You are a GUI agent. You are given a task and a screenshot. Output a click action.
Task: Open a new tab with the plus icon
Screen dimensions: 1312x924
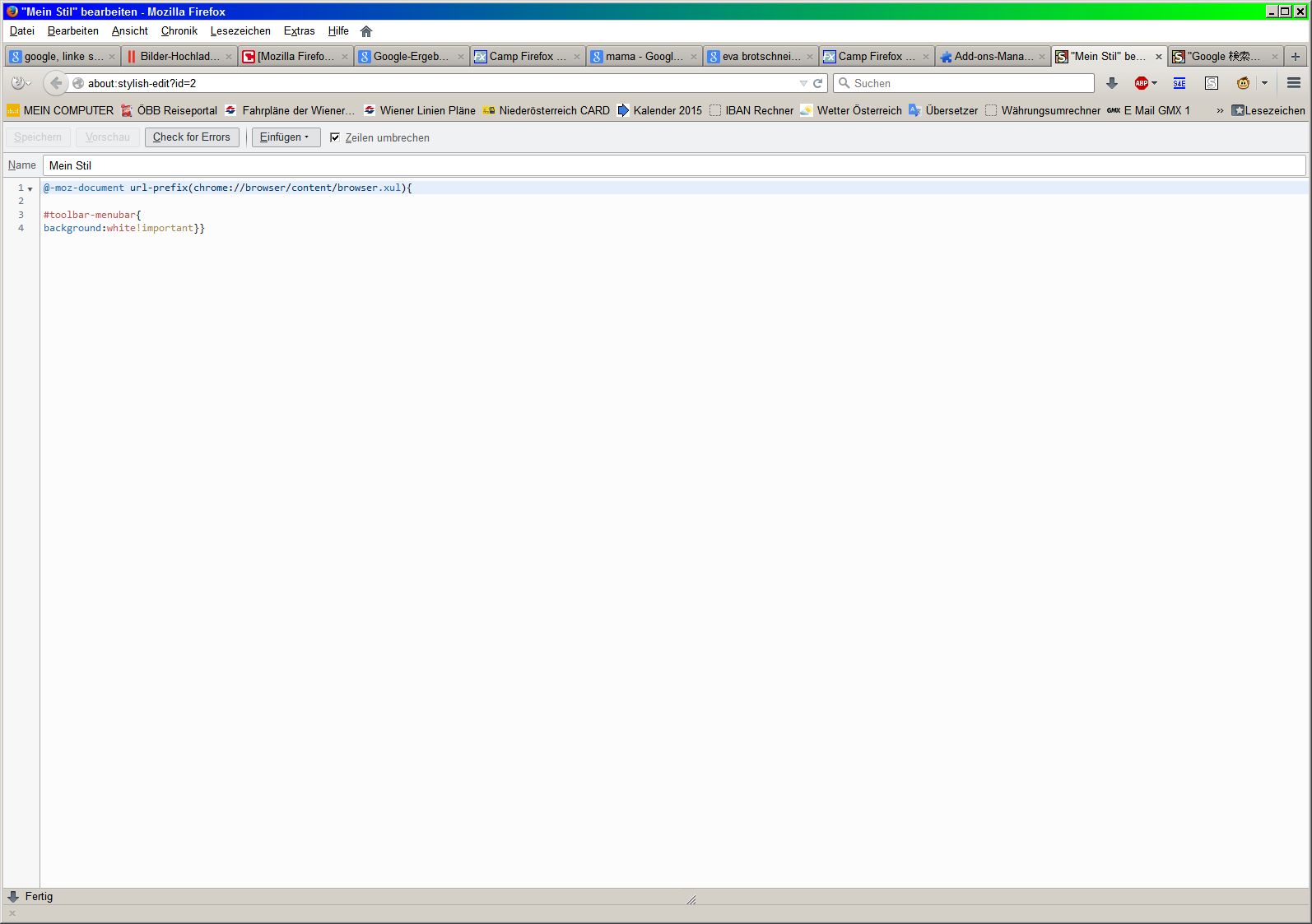click(x=1296, y=57)
